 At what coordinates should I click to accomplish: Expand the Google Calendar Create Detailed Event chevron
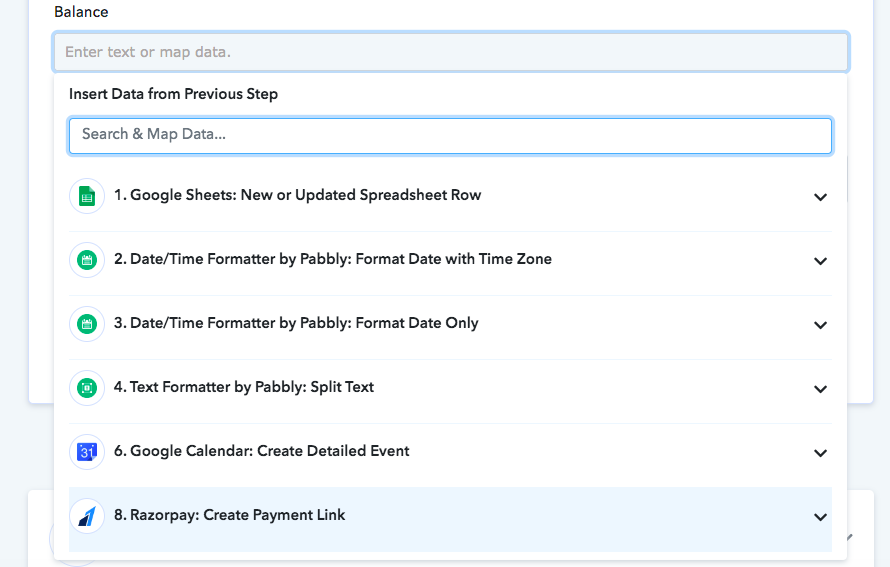coord(820,453)
